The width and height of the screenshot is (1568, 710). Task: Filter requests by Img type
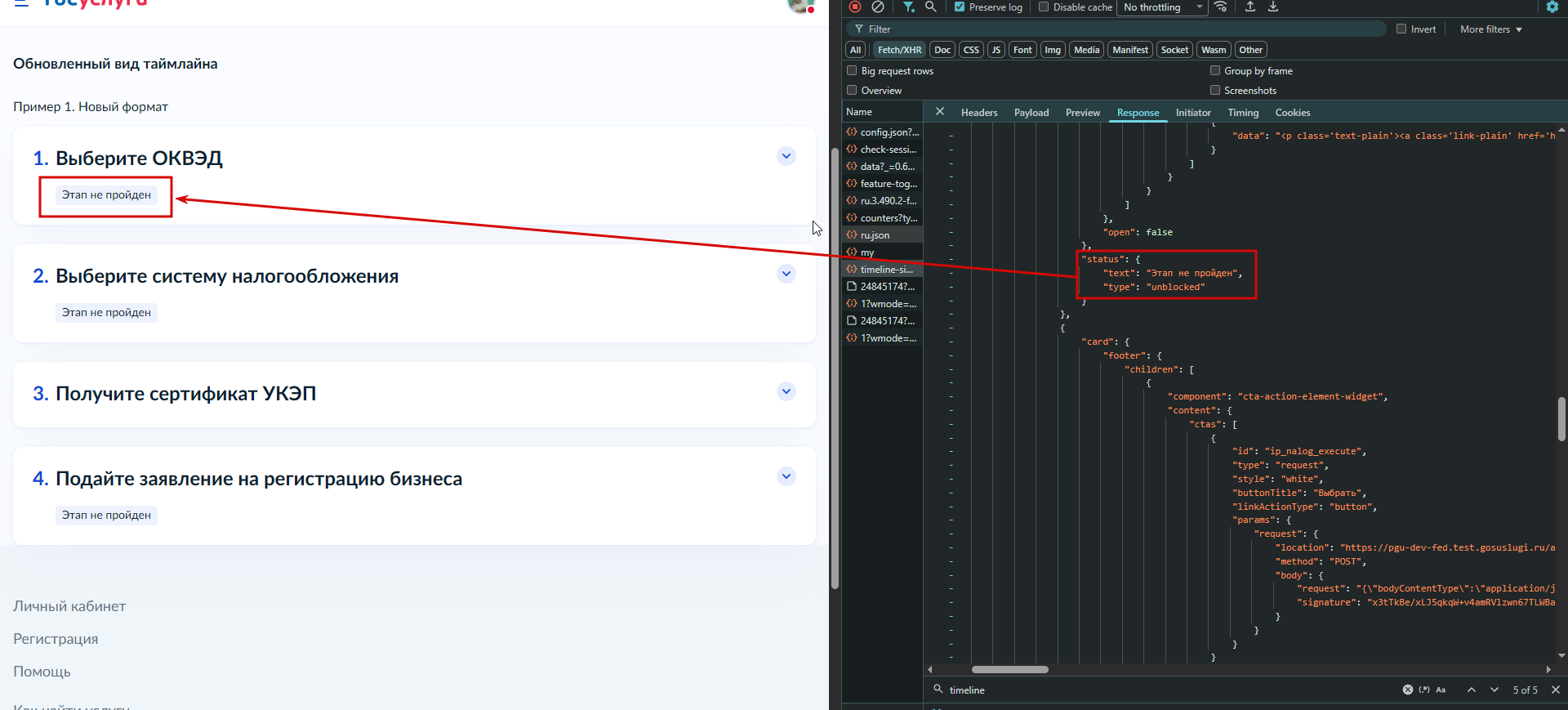pos(1053,50)
